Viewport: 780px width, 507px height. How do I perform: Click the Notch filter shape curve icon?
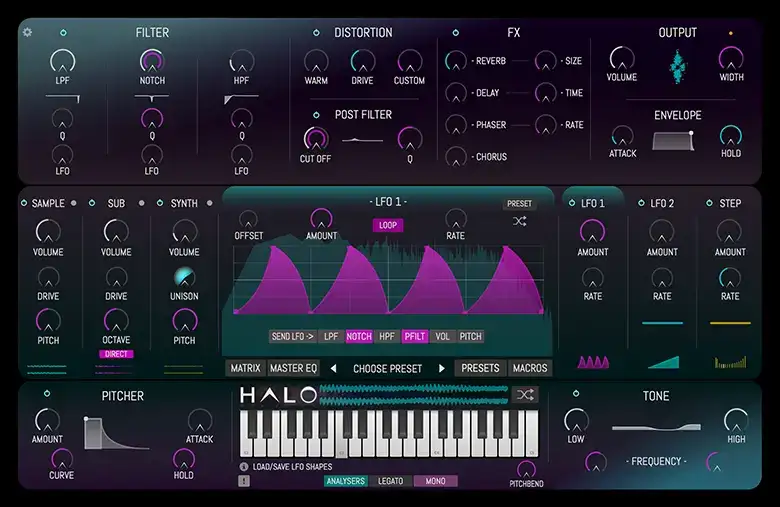pos(152,98)
